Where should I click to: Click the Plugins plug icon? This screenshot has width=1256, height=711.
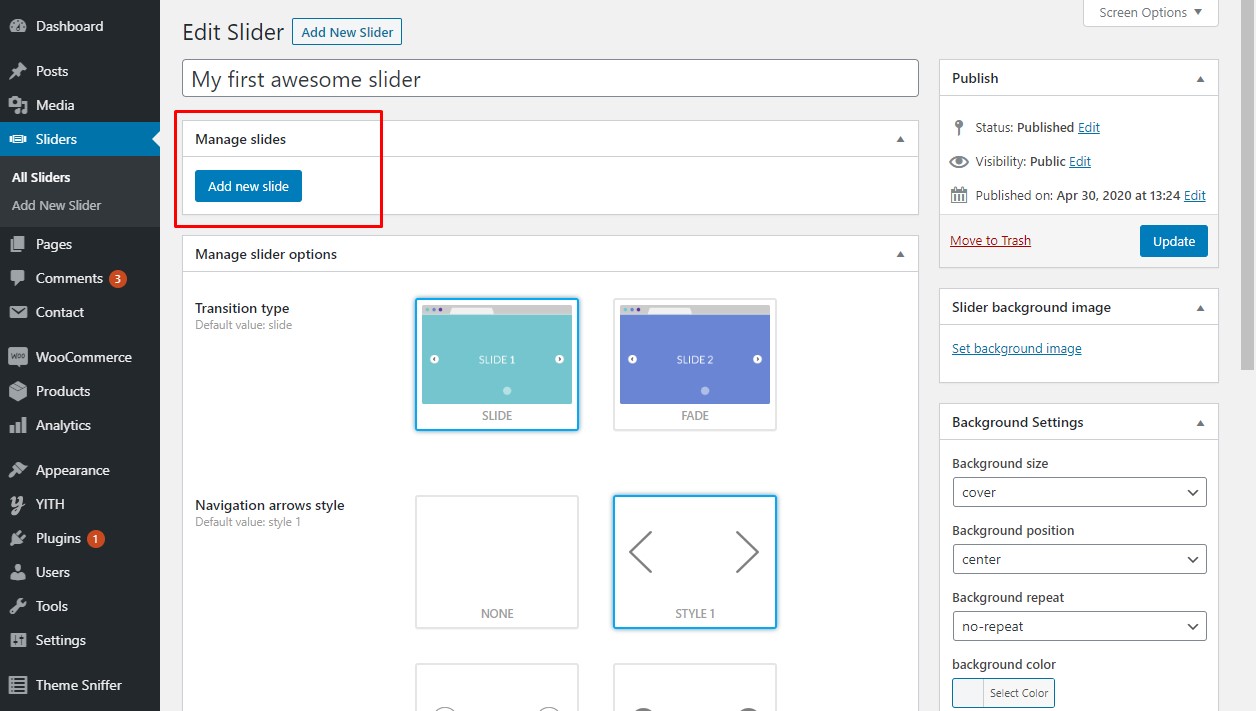(x=18, y=538)
